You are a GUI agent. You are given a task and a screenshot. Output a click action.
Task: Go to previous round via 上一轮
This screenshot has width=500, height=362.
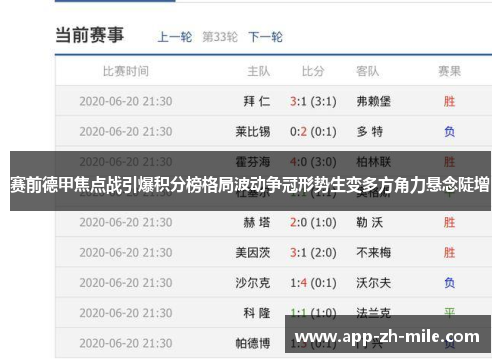(175, 37)
